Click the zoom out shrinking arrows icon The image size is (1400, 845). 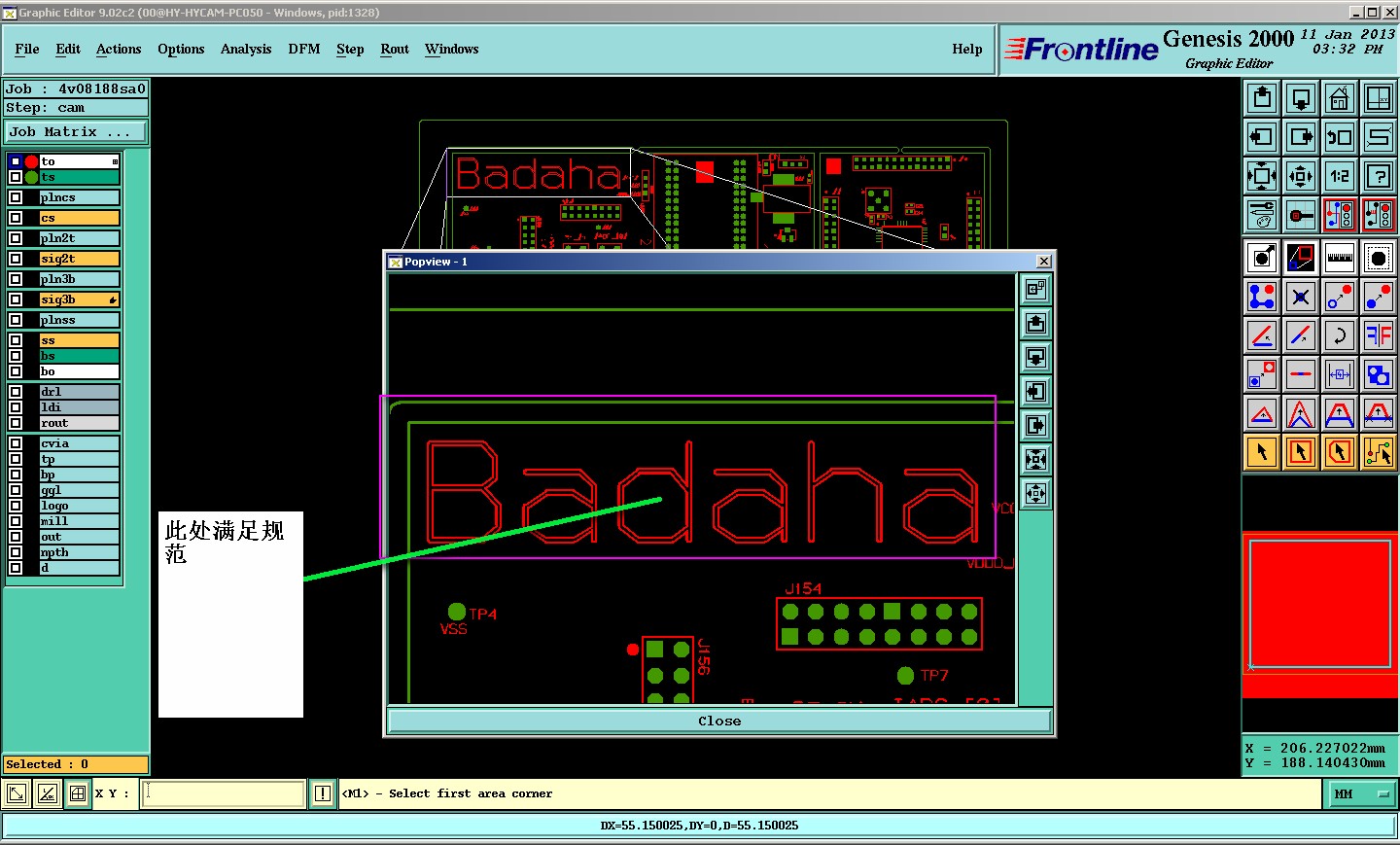[1301, 176]
